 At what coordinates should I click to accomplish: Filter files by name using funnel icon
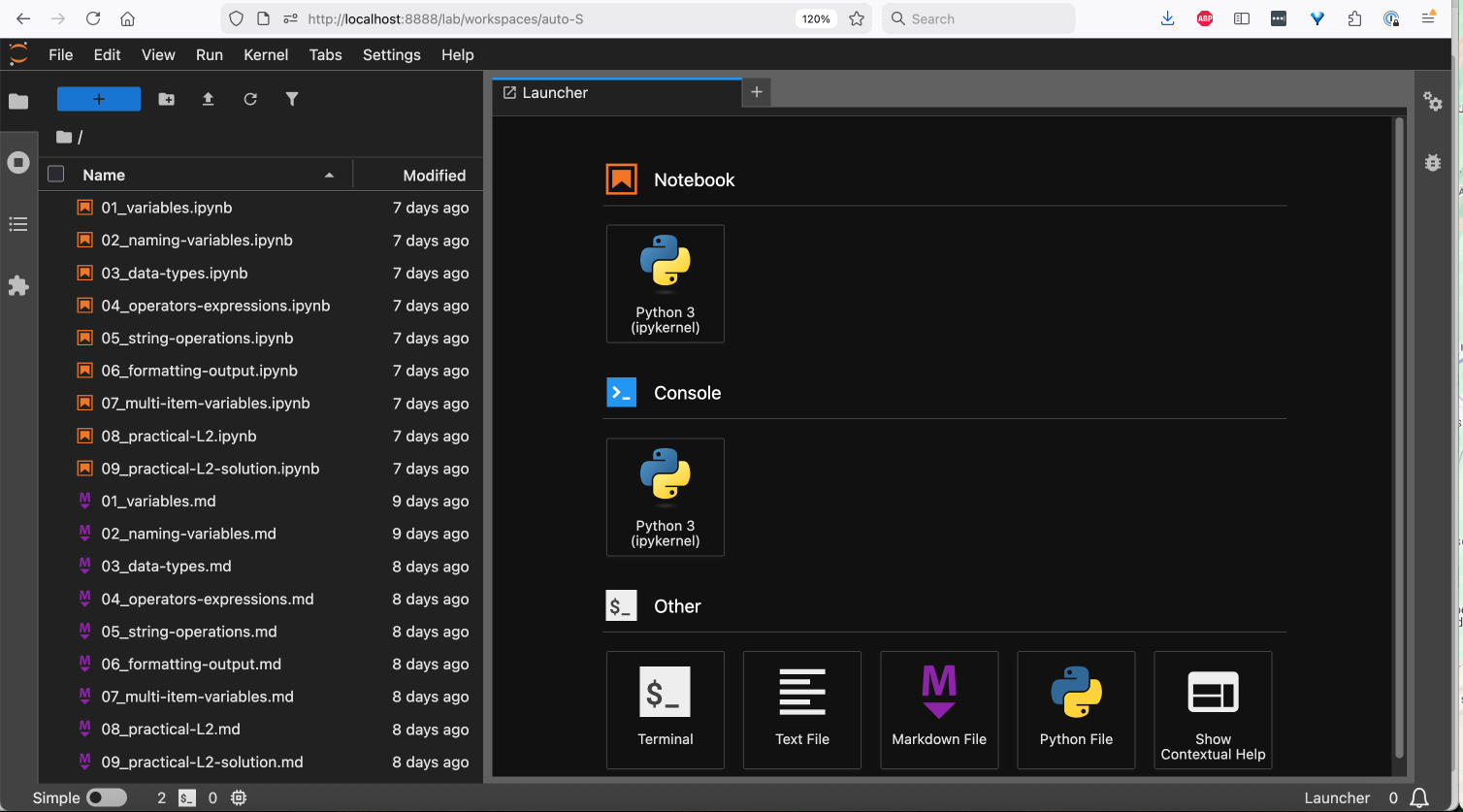click(292, 99)
